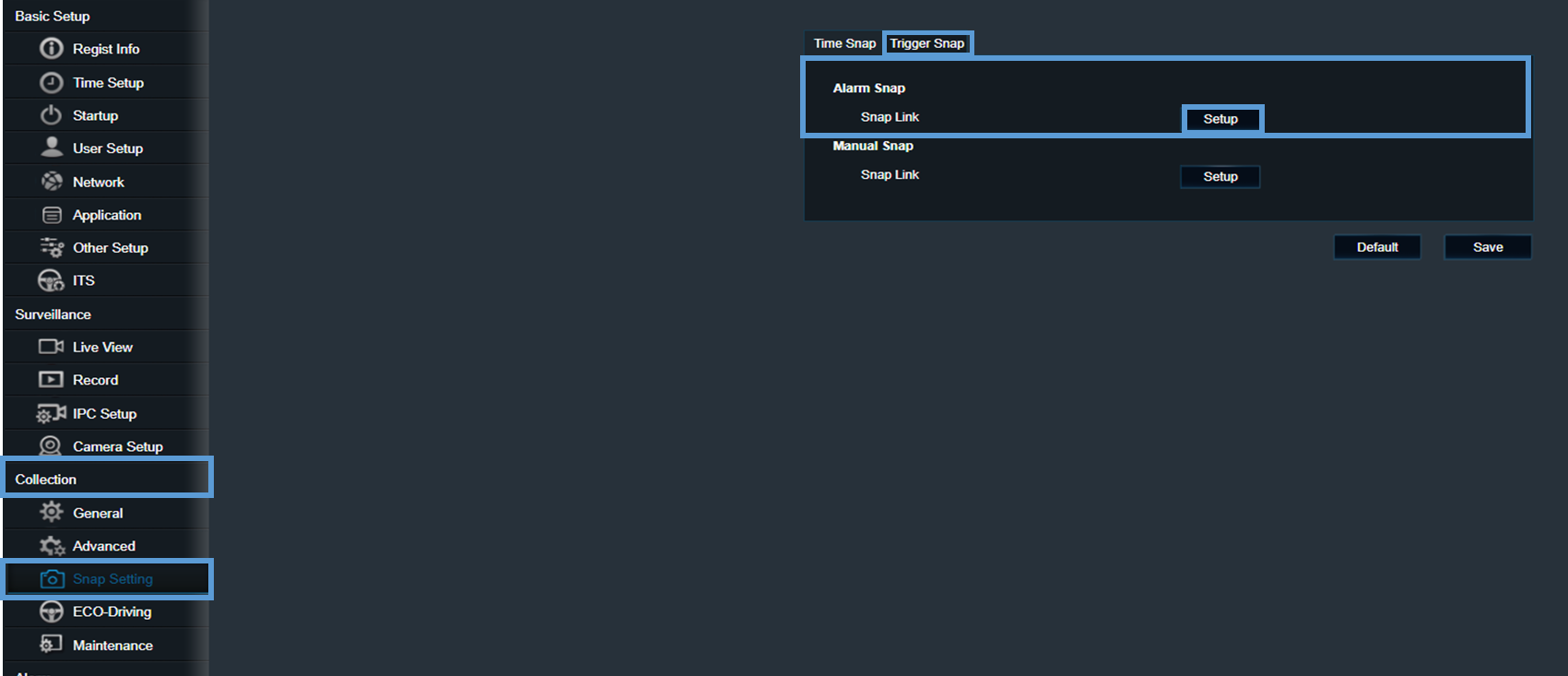Open the Maintenance icon
Screen dimensions: 1568x676
51,645
